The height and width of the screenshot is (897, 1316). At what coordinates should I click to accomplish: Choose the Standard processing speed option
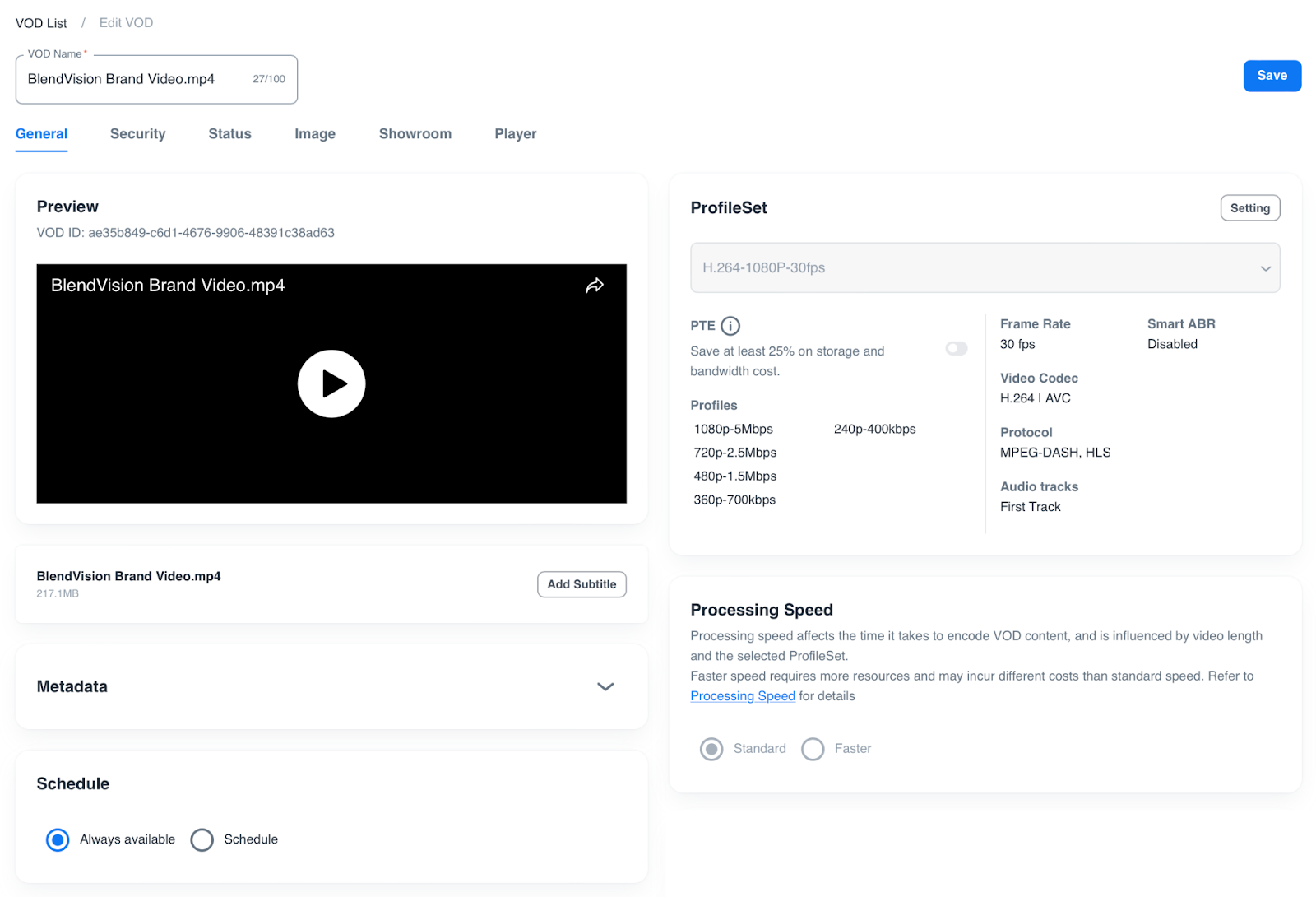coord(711,749)
